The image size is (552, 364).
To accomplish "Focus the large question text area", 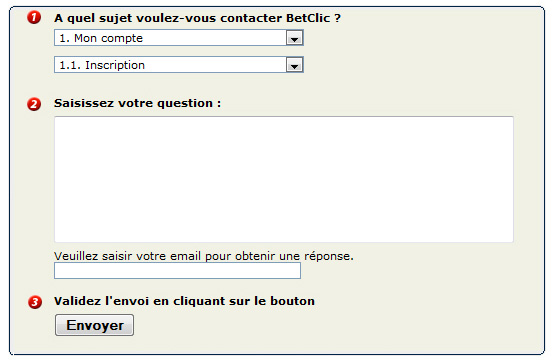I will point(284,179).
